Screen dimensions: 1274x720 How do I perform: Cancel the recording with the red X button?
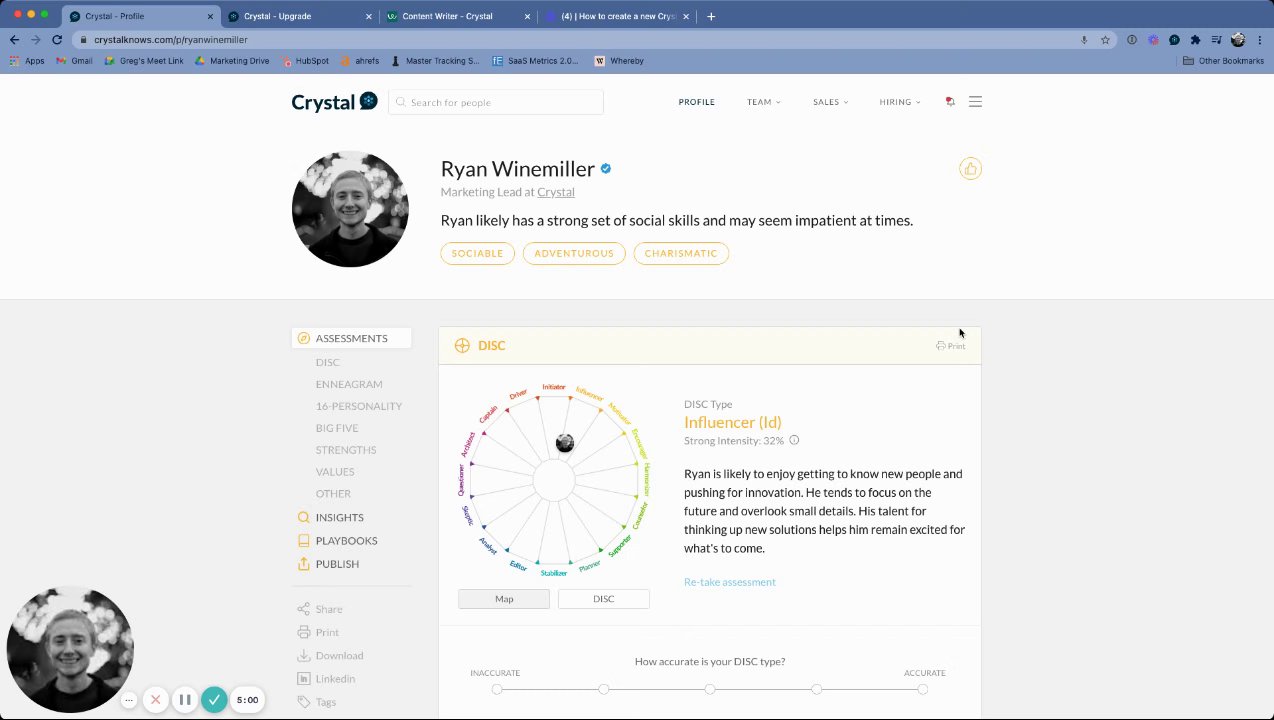tap(155, 700)
